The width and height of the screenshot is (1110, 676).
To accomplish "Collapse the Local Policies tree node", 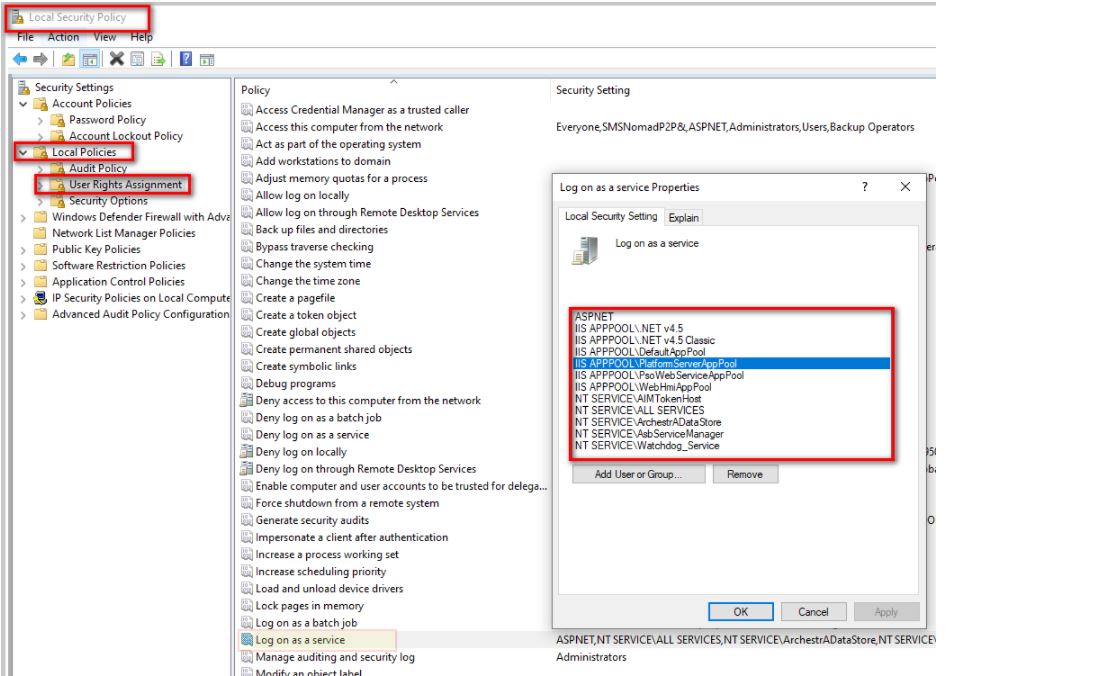I will click(23, 152).
